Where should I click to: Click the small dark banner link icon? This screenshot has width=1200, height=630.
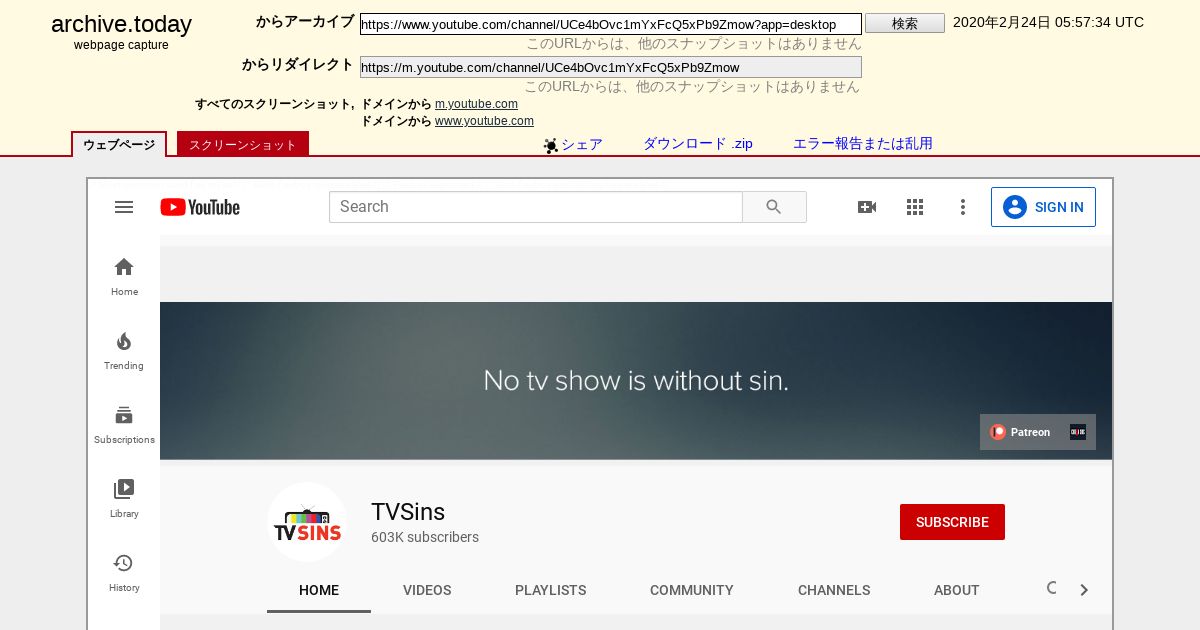pyautogui.click(x=1078, y=432)
